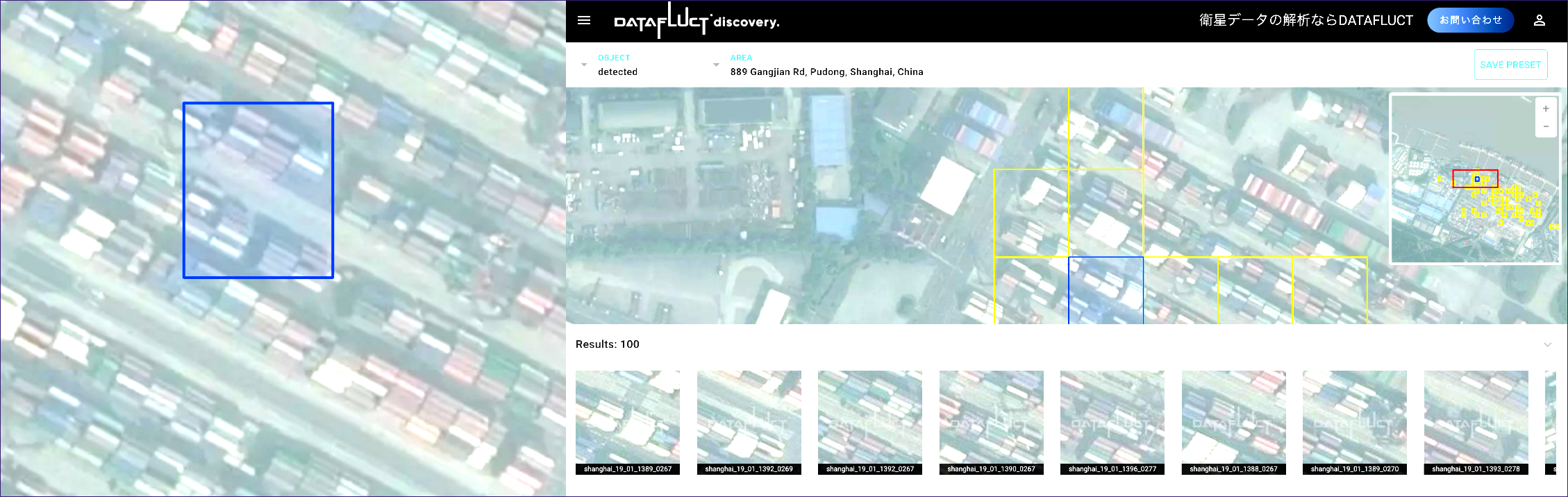Click the お問い合わせ contact button

(1470, 20)
